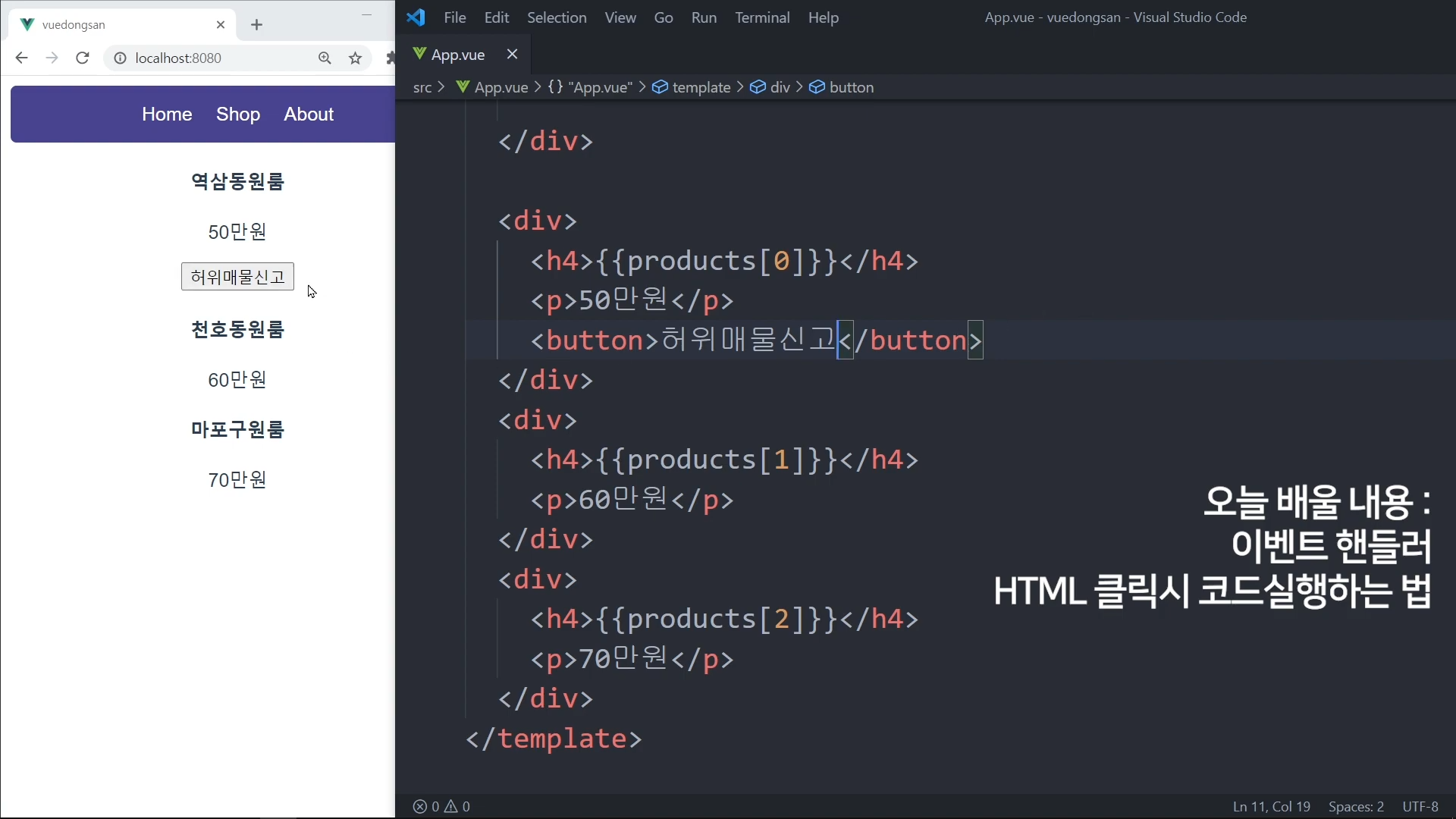
Task: Click the zoom magnifier icon in address bar
Action: [x=325, y=58]
